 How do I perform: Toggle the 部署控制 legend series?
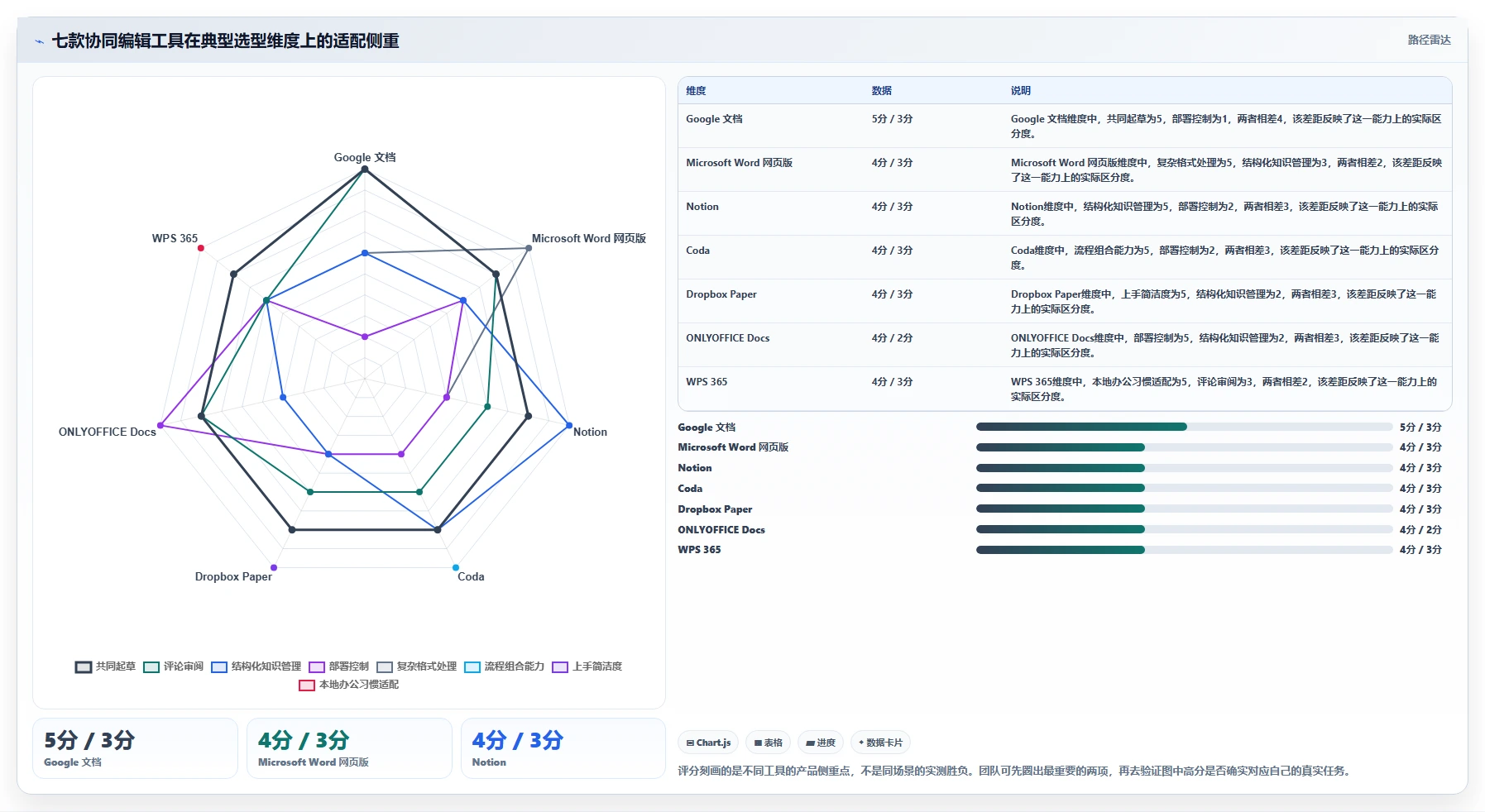point(338,666)
